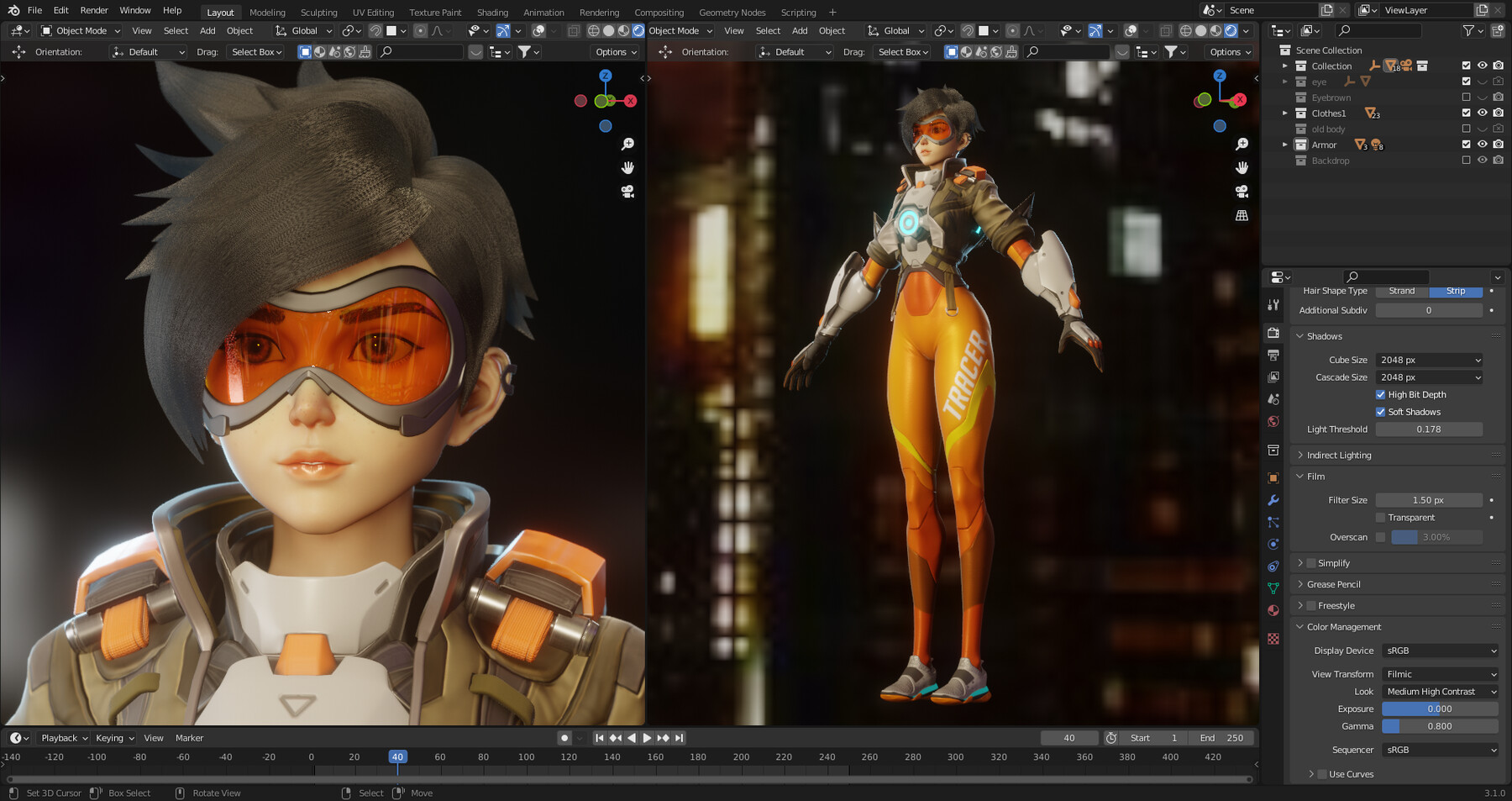Hide Clothes1 collection with eye icon
1512x801 pixels.
pos(1483,113)
